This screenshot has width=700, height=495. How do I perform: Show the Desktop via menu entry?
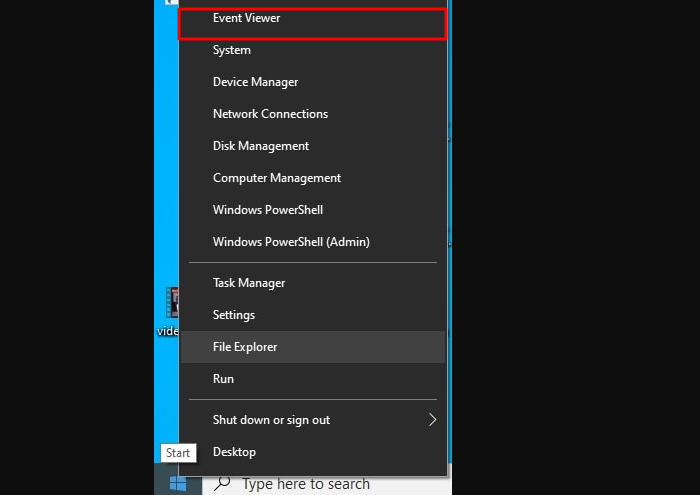tap(312, 452)
